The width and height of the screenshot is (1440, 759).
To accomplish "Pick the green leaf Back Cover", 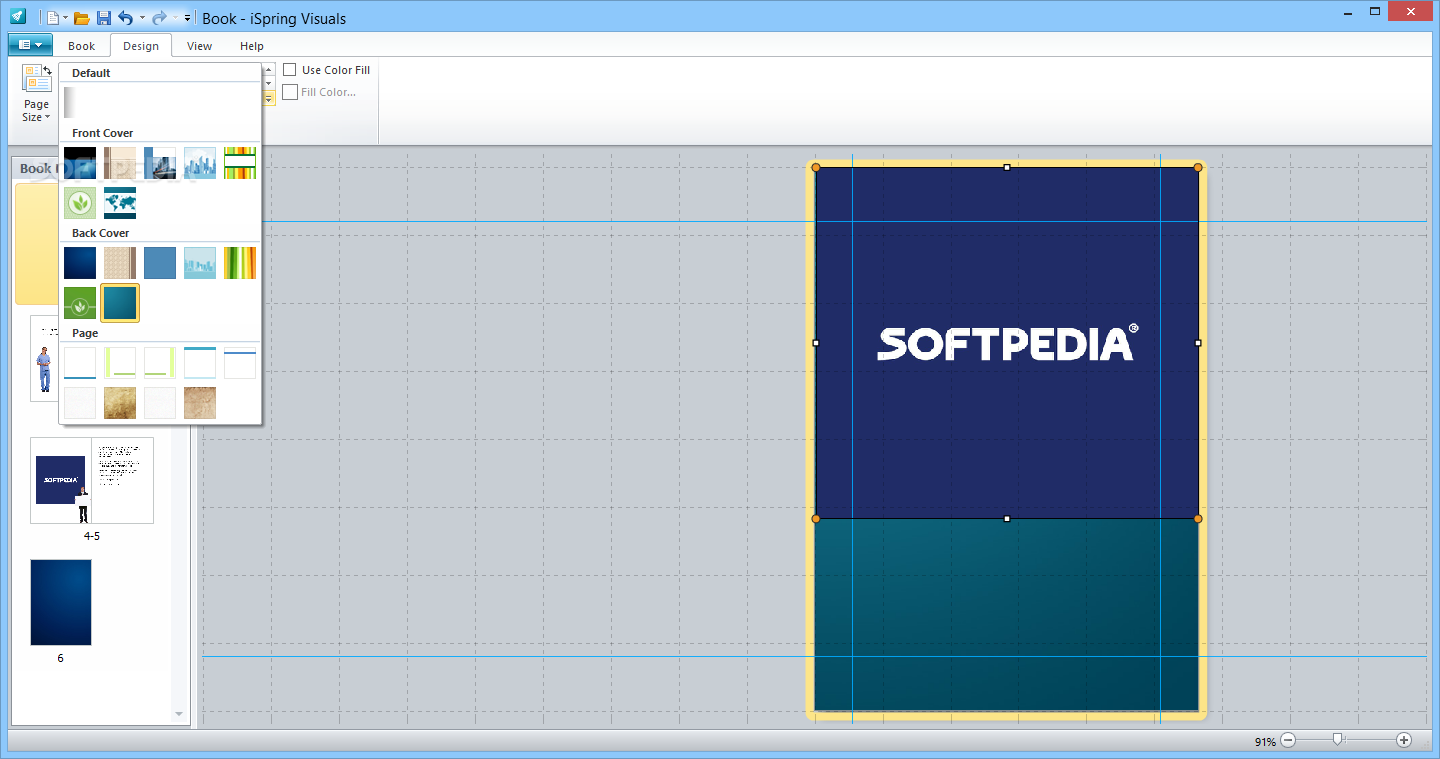I will (80, 303).
